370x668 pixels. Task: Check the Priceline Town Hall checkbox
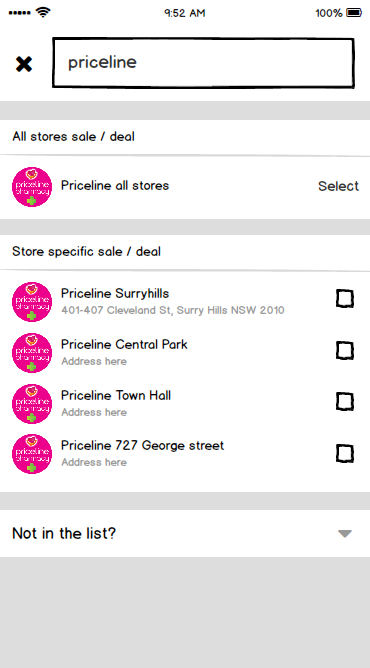344,402
